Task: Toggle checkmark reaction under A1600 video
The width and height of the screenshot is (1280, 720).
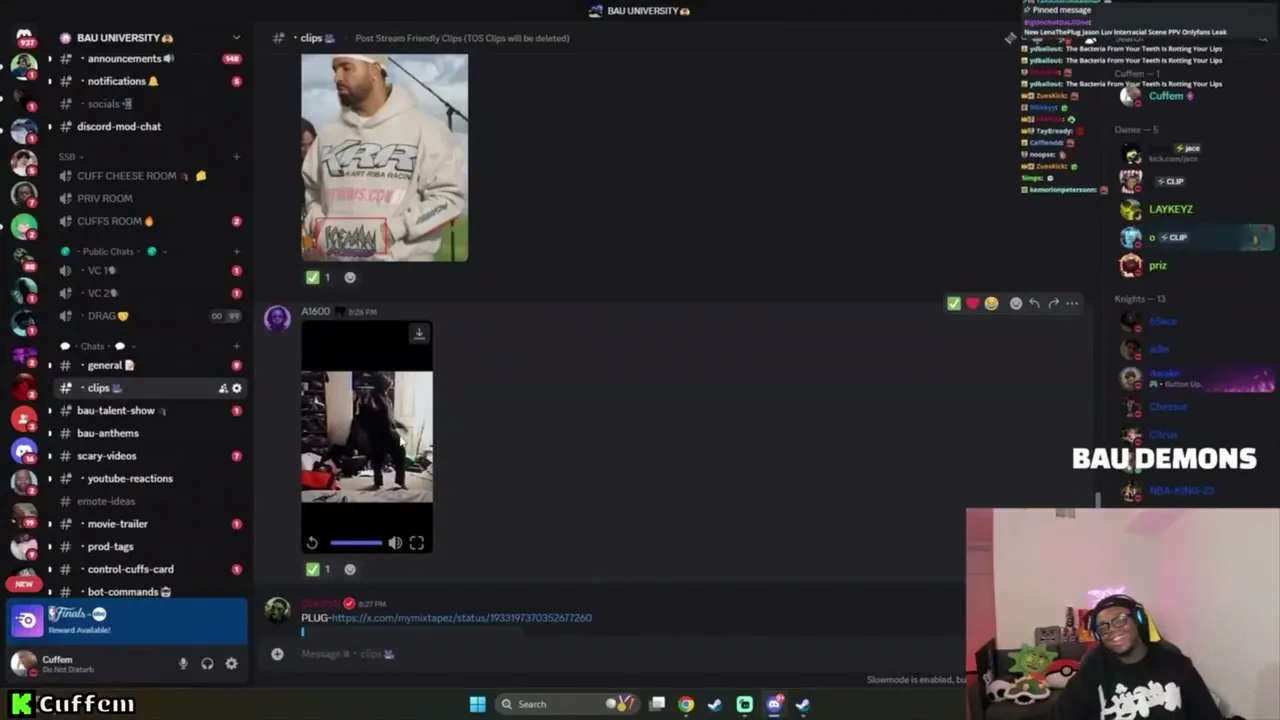Action: click(x=319, y=569)
